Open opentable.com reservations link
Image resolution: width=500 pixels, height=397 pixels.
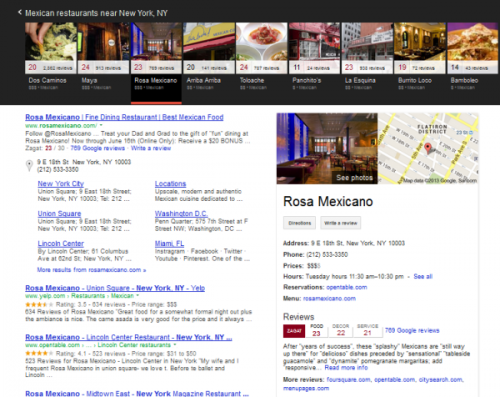(347, 287)
